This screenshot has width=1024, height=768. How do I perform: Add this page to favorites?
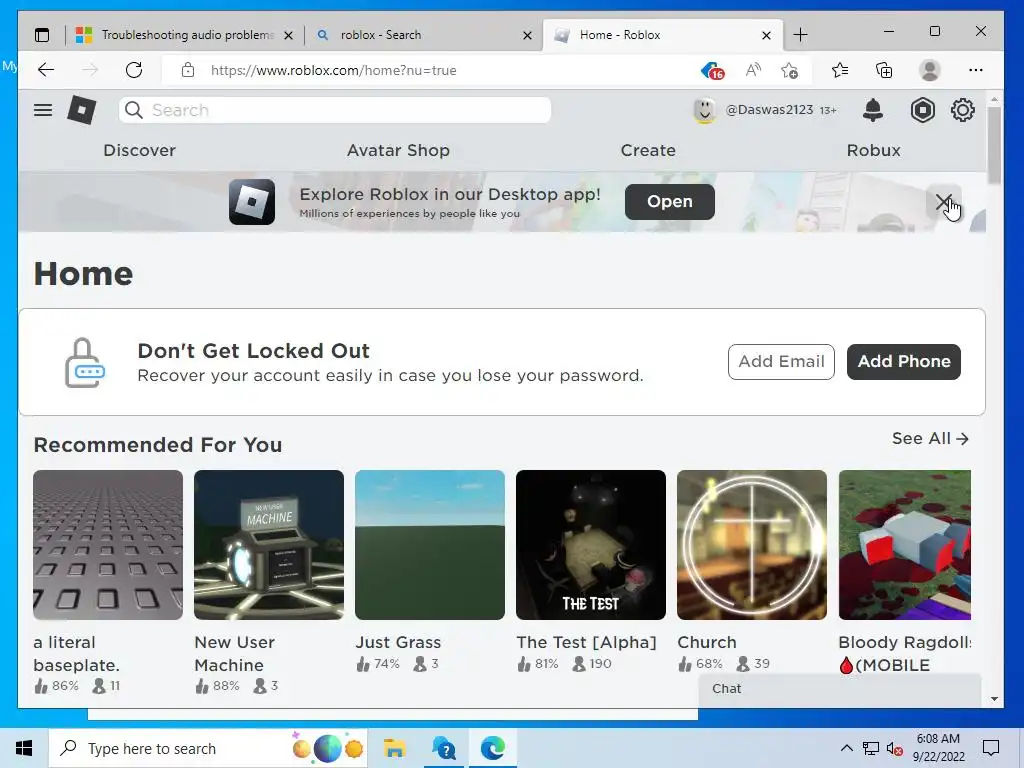pyautogui.click(x=790, y=70)
